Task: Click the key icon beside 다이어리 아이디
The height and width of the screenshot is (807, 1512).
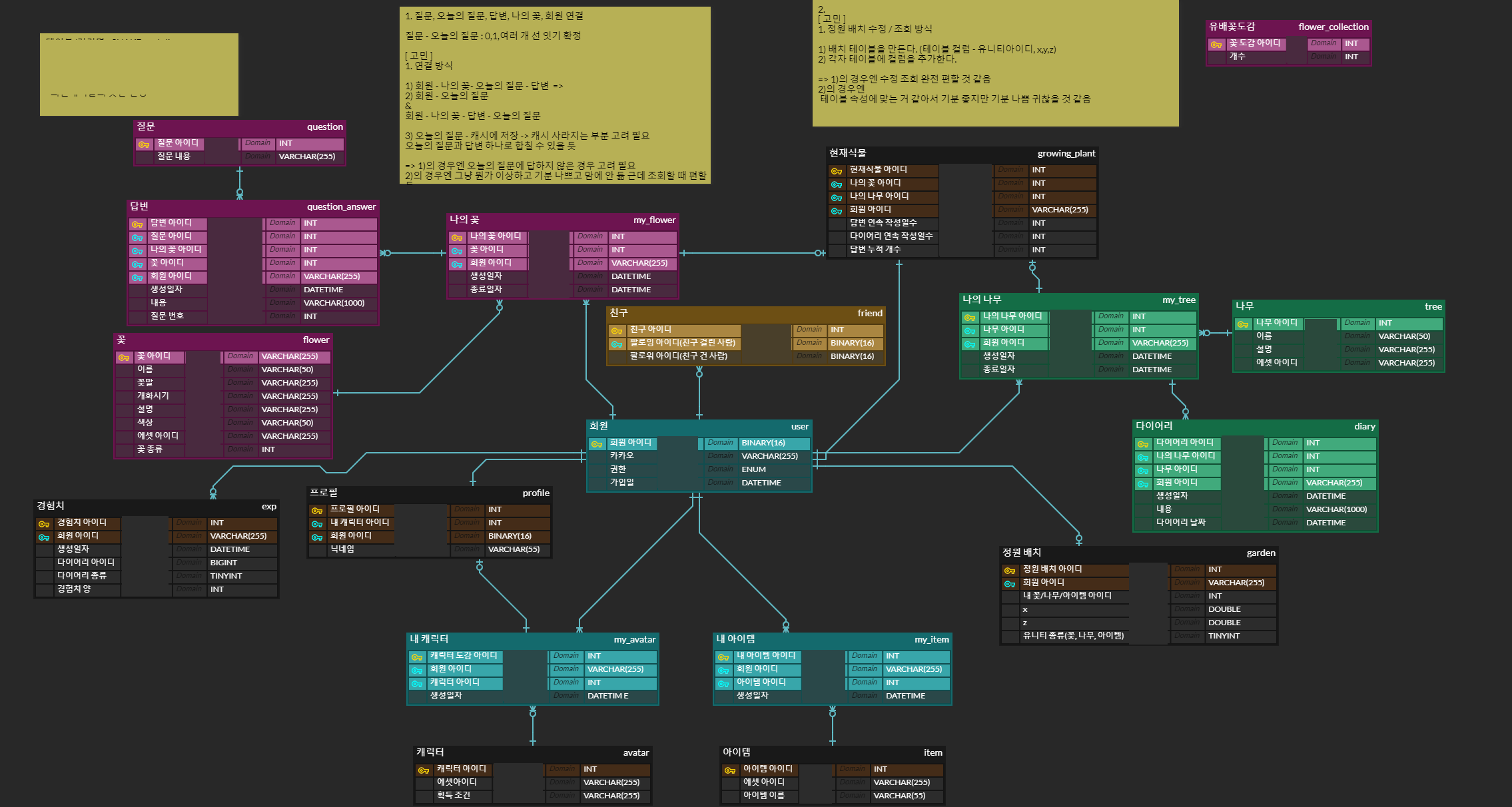Action: pos(1143,443)
